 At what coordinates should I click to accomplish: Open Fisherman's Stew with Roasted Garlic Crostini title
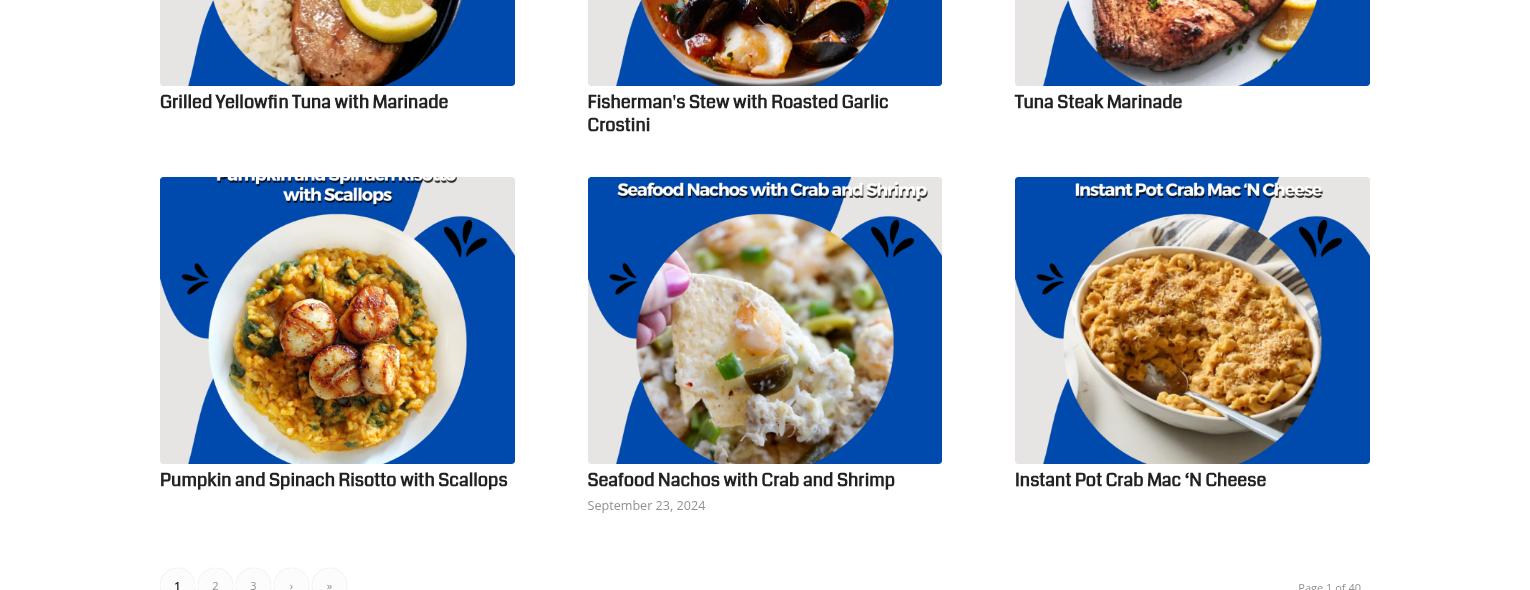click(x=737, y=113)
